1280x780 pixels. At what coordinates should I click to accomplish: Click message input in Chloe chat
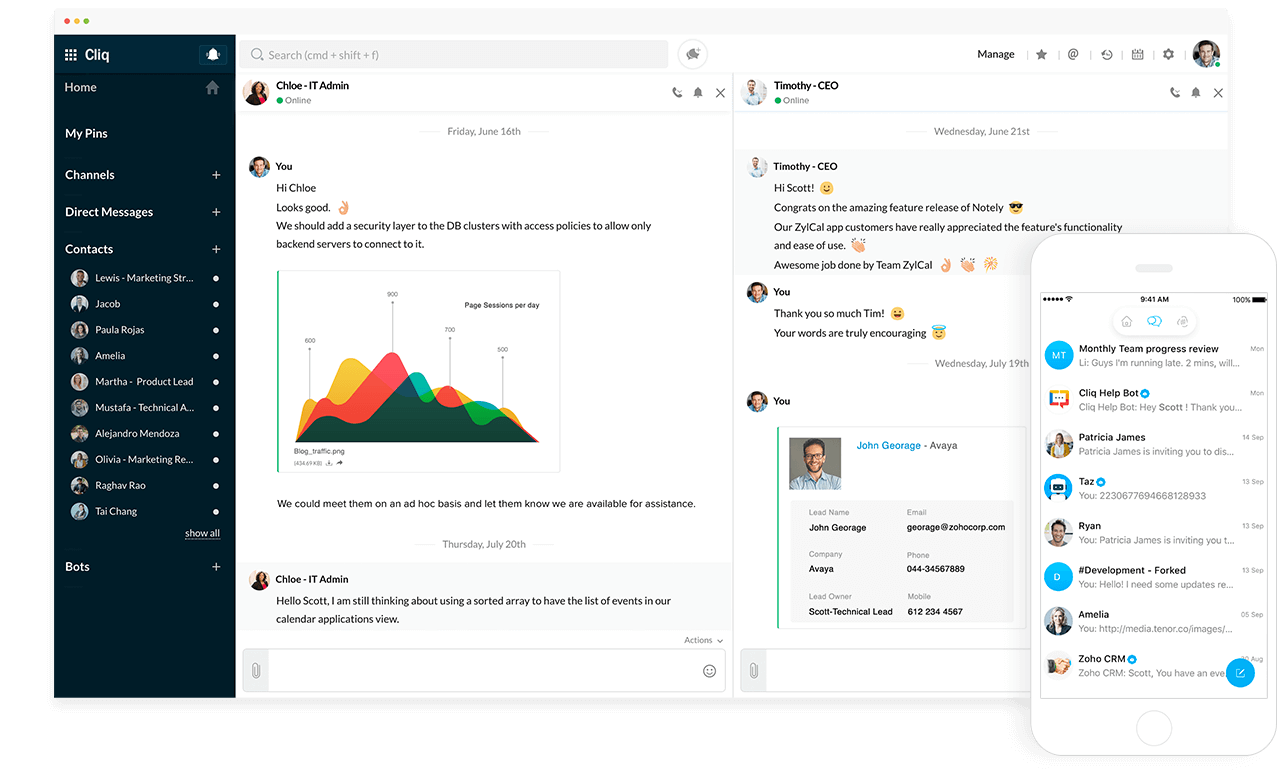(x=484, y=671)
